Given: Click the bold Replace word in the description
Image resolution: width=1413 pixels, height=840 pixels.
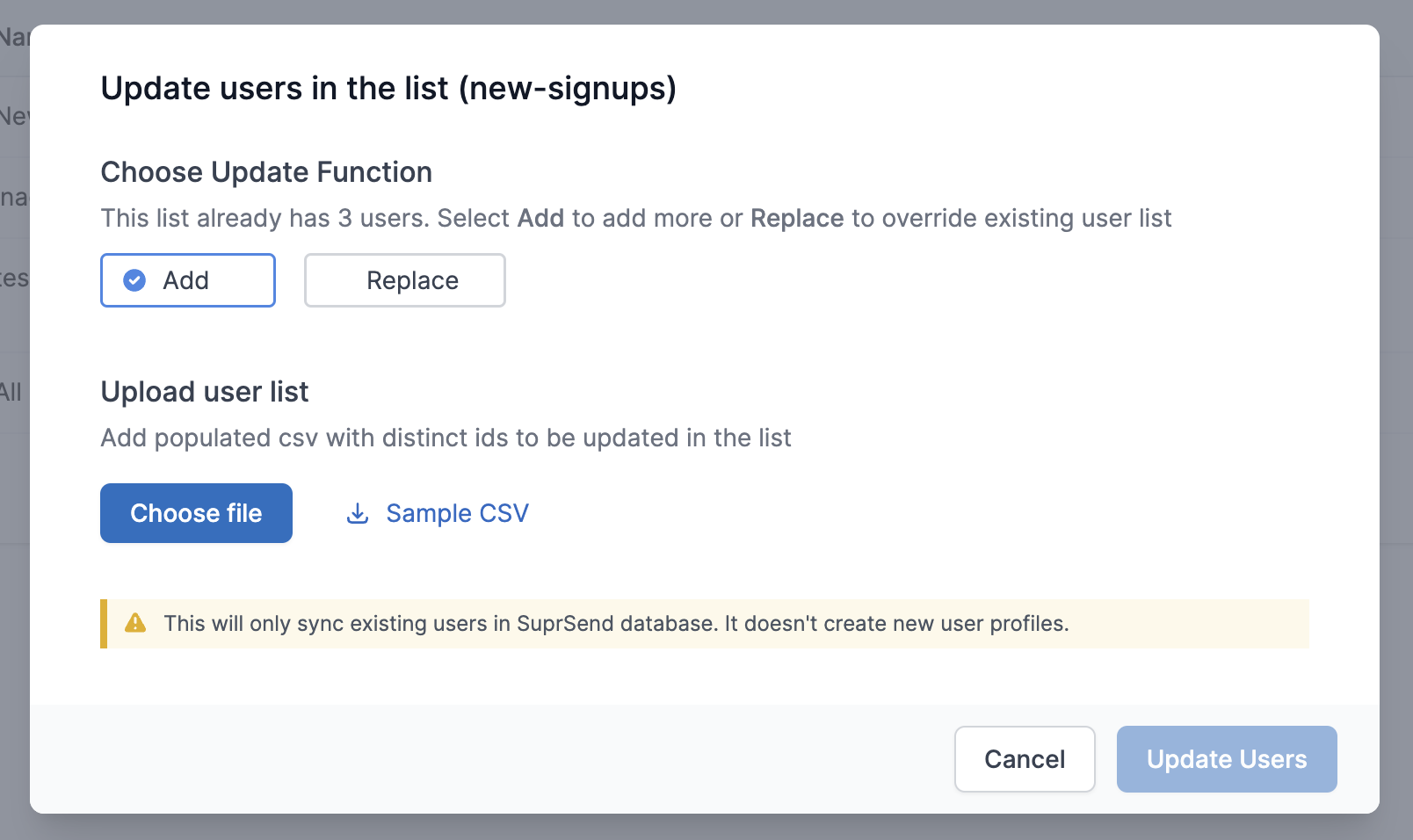Looking at the screenshot, I should 796,219.
